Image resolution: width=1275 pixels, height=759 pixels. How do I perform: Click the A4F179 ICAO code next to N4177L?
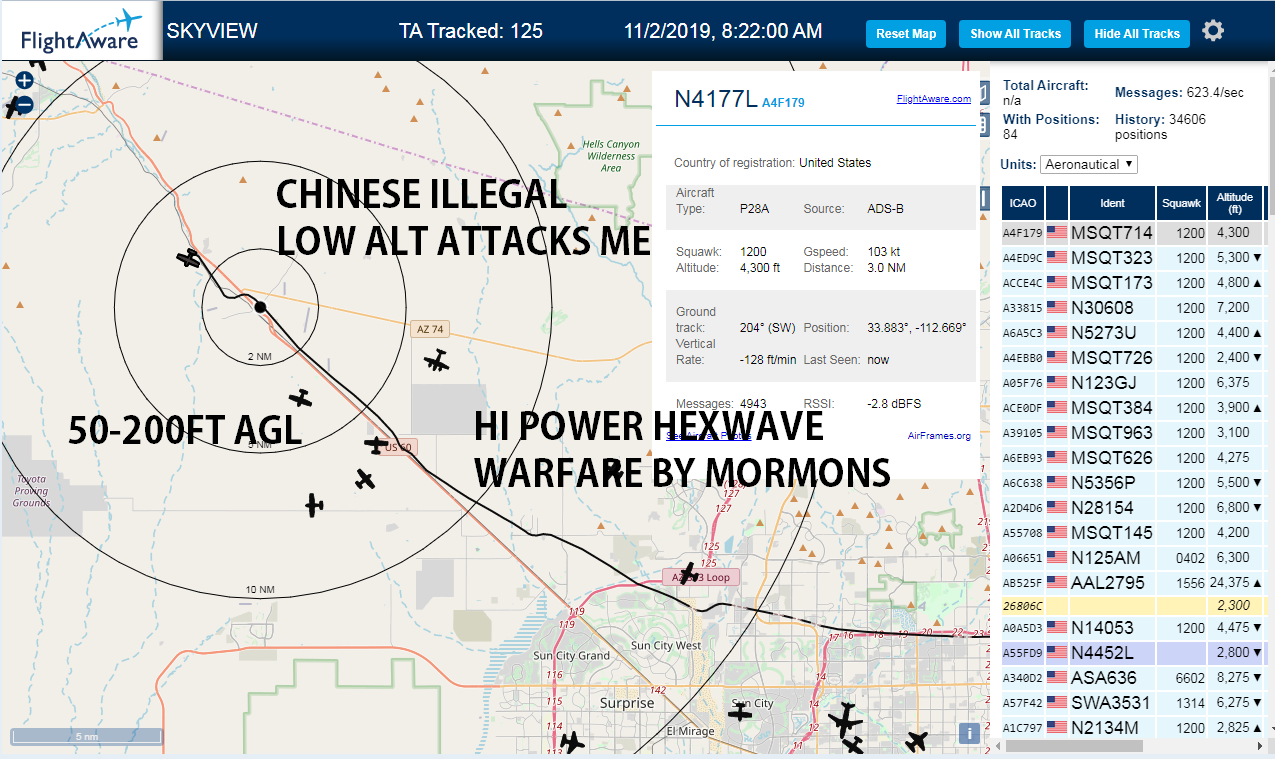783,102
